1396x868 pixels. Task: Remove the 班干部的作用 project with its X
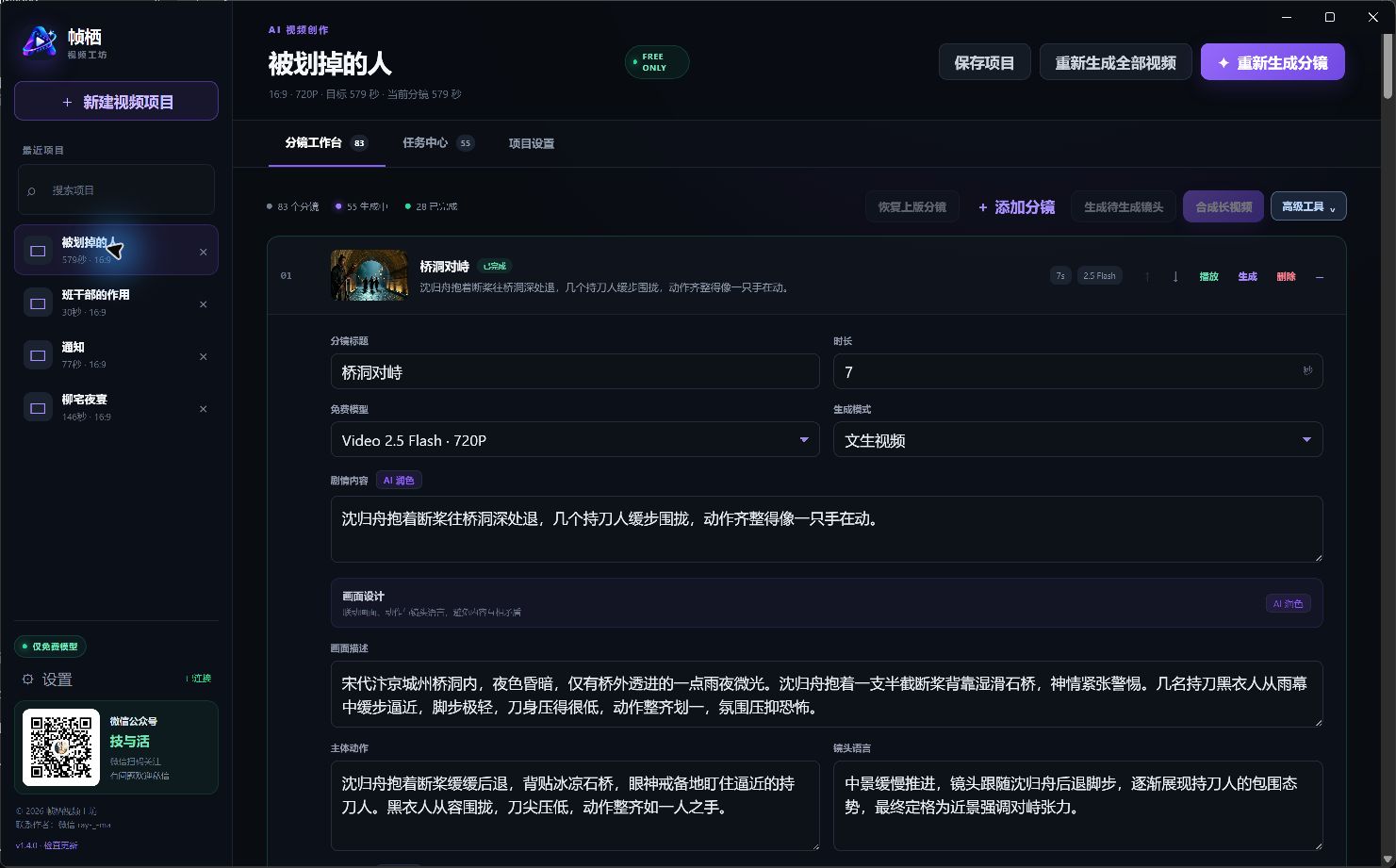click(204, 304)
